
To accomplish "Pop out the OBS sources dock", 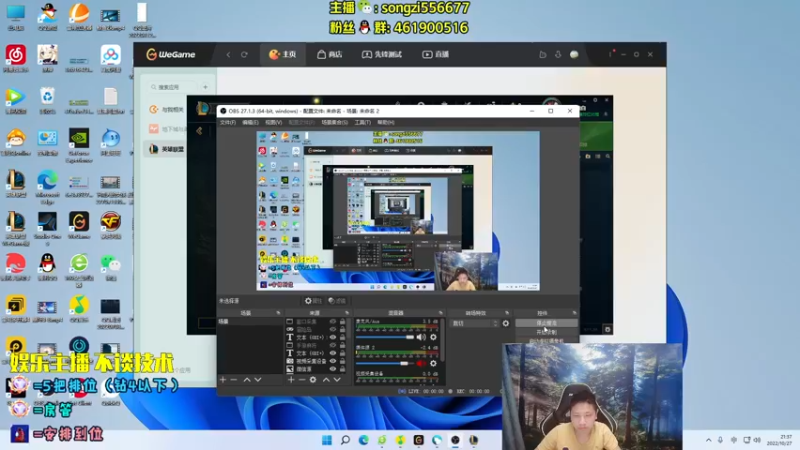I will pos(347,313).
